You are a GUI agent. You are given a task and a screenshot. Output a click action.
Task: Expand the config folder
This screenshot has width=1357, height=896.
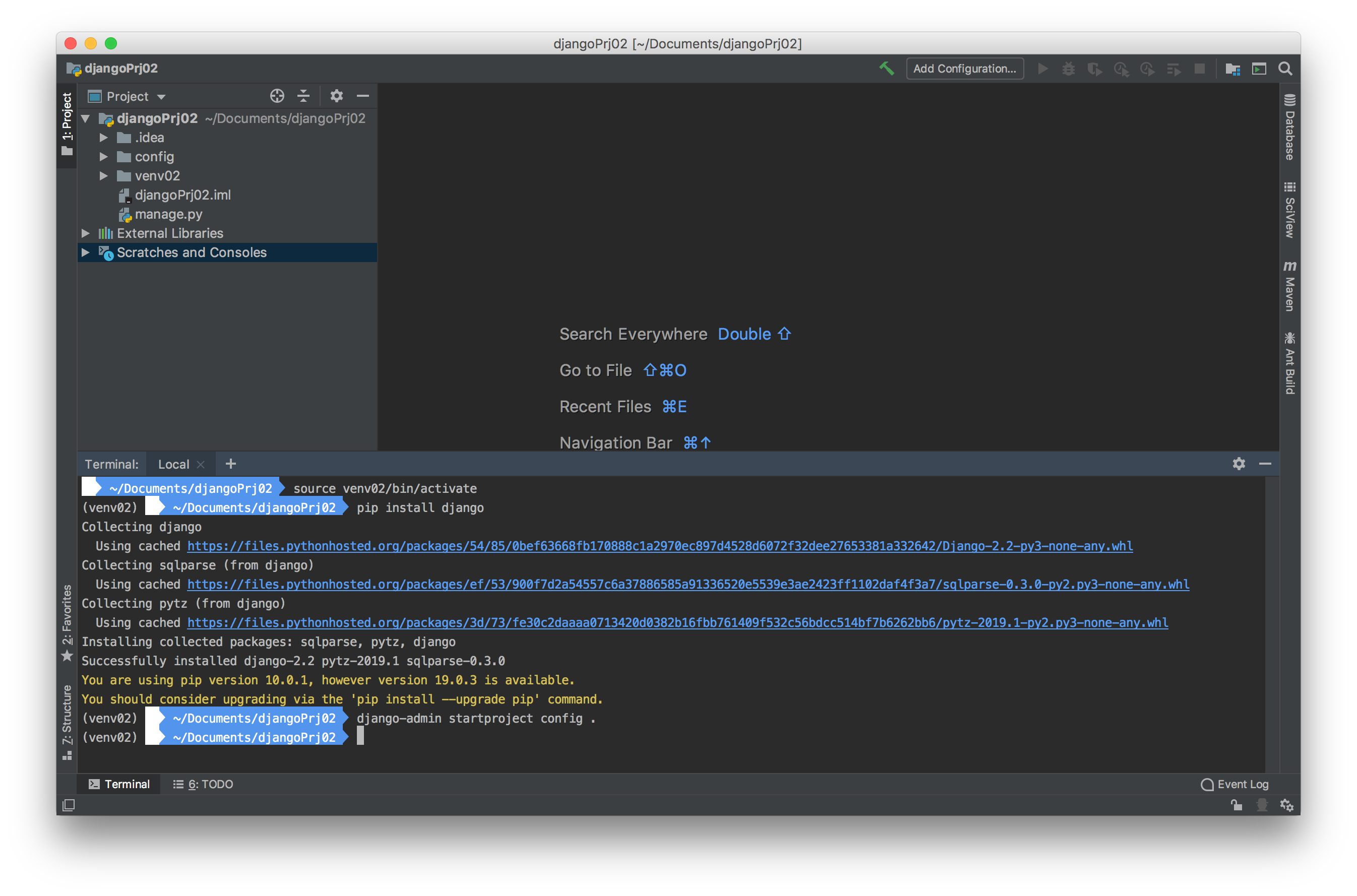click(x=103, y=157)
